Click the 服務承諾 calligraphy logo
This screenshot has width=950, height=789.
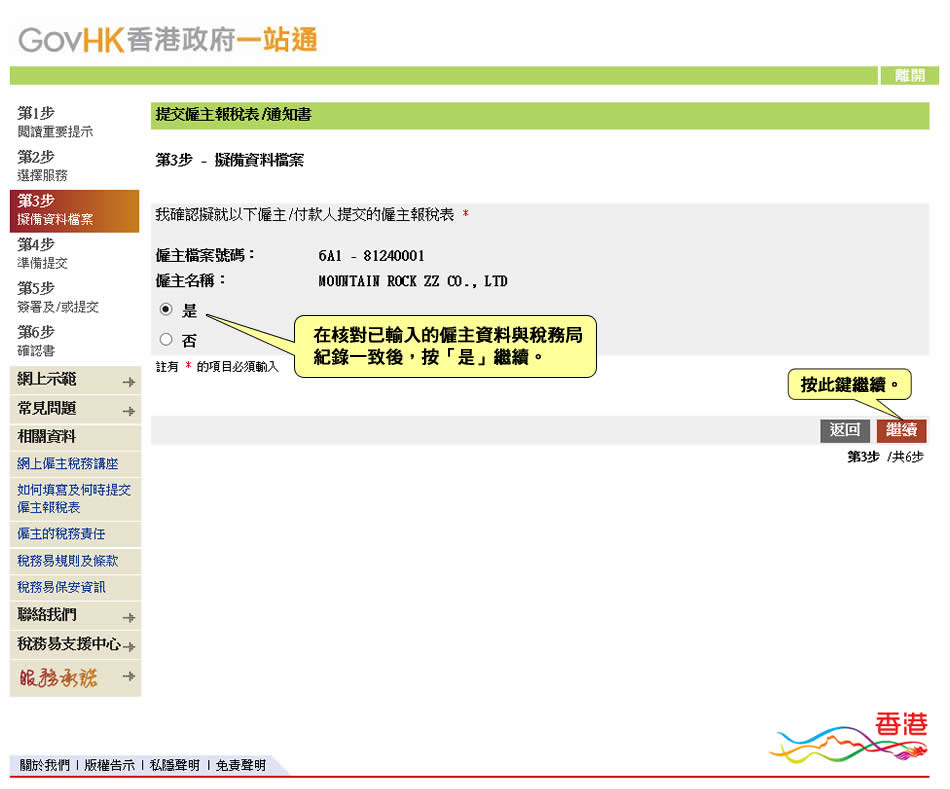(x=58, y=677)
